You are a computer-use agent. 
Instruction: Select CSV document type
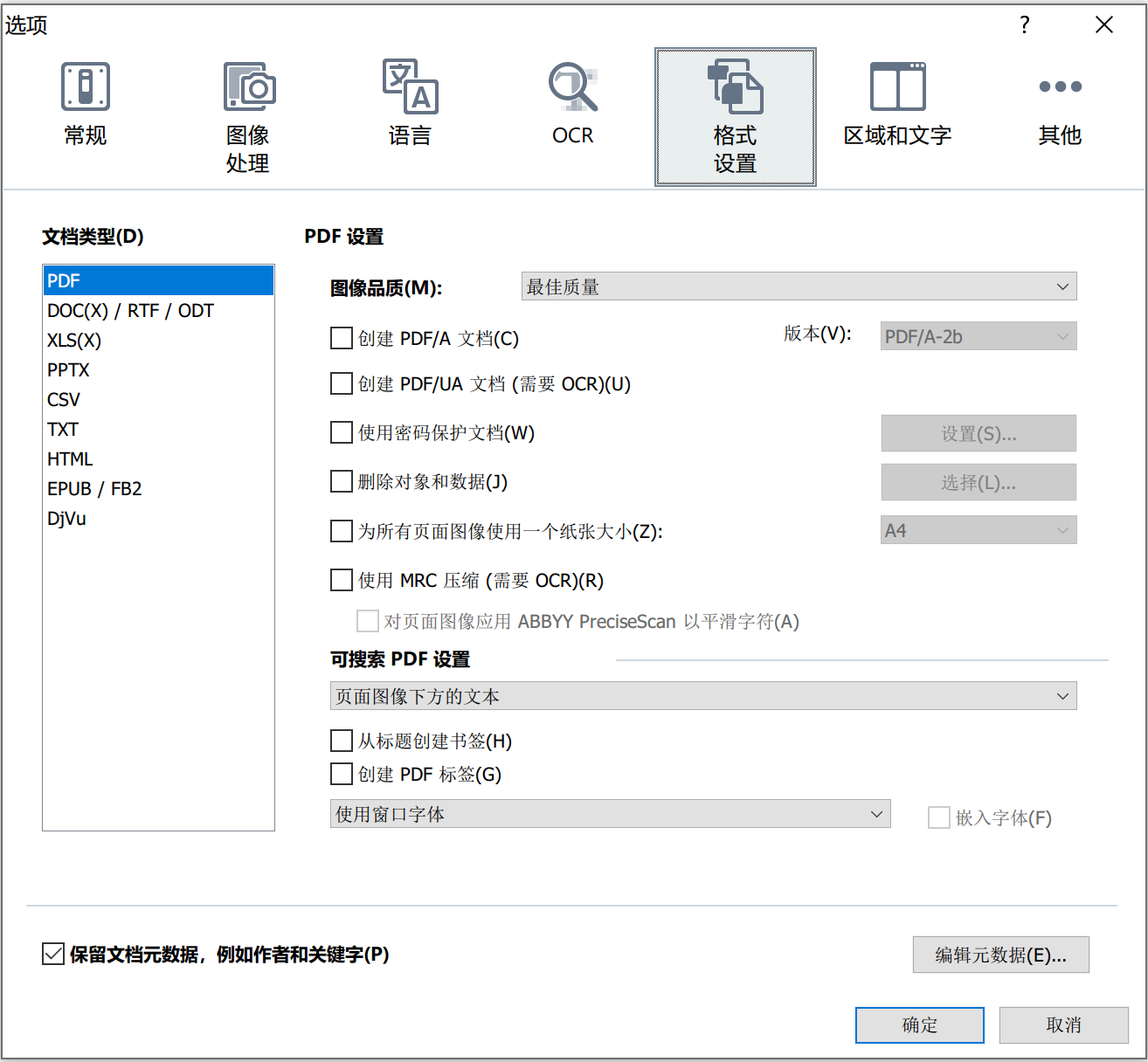pyautogui.click(x=158, y=399)
